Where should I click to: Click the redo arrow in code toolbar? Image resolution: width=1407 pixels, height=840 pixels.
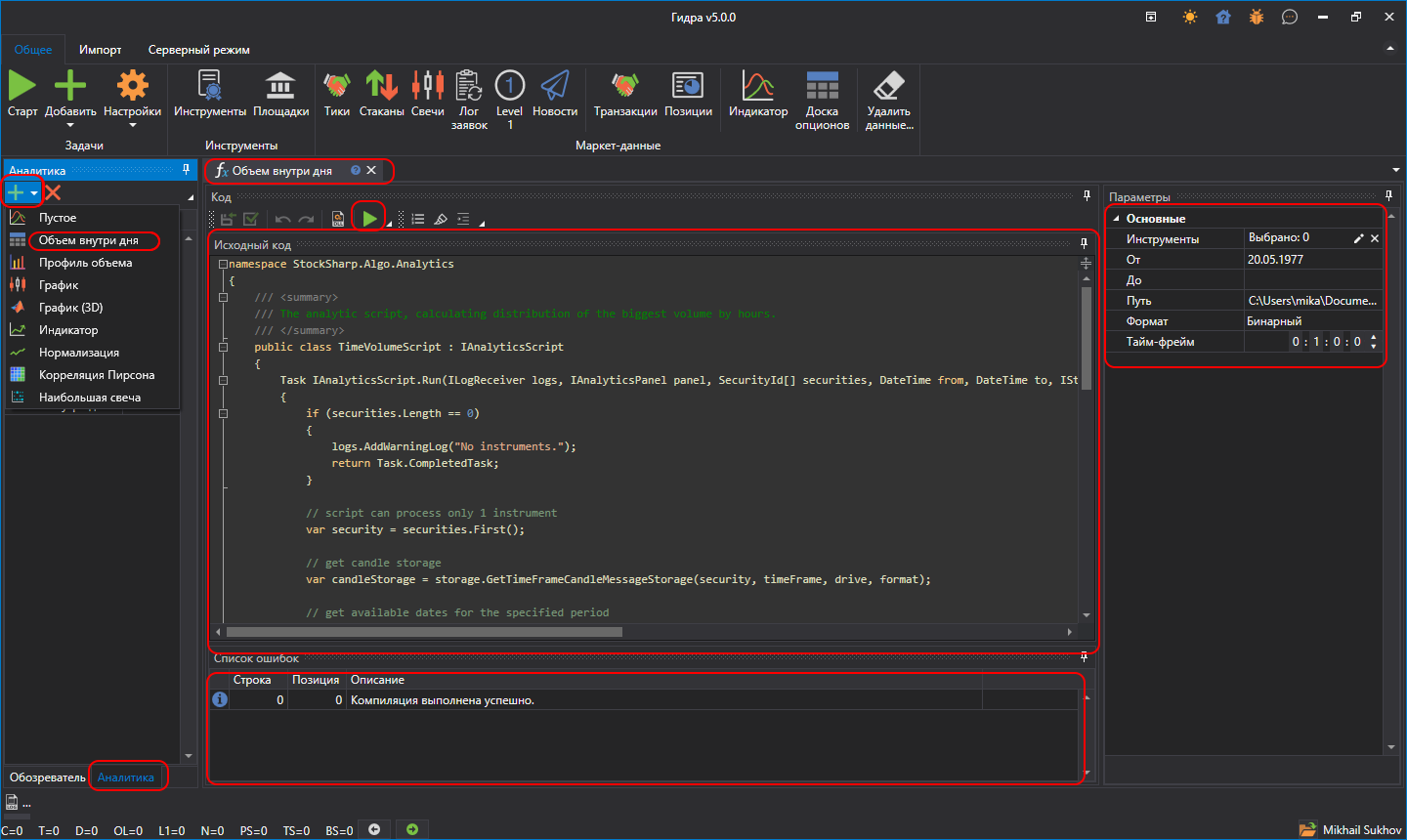pos(306,220)
